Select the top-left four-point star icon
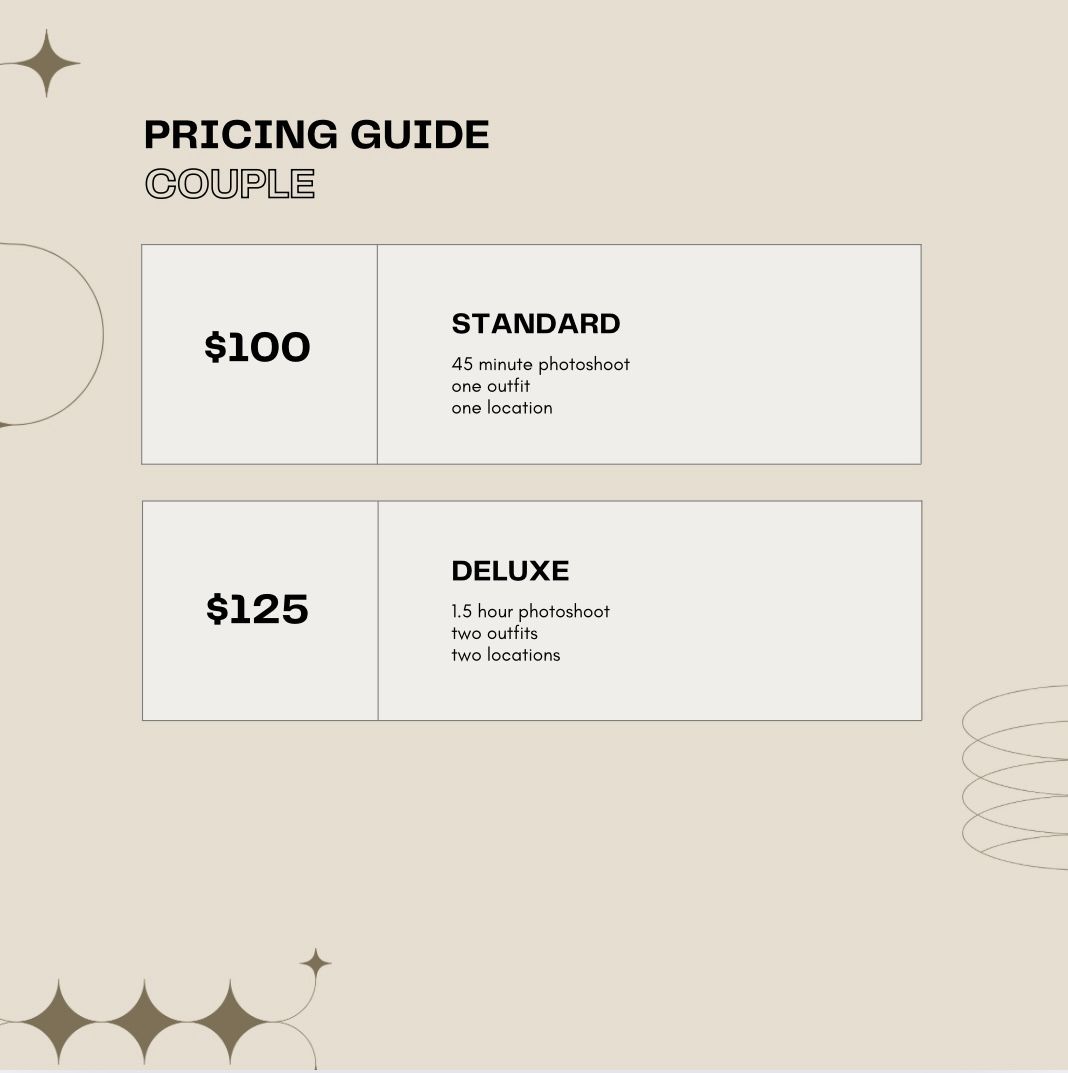The width and height of the screenshot is (1068, 1073). point(47,63)
